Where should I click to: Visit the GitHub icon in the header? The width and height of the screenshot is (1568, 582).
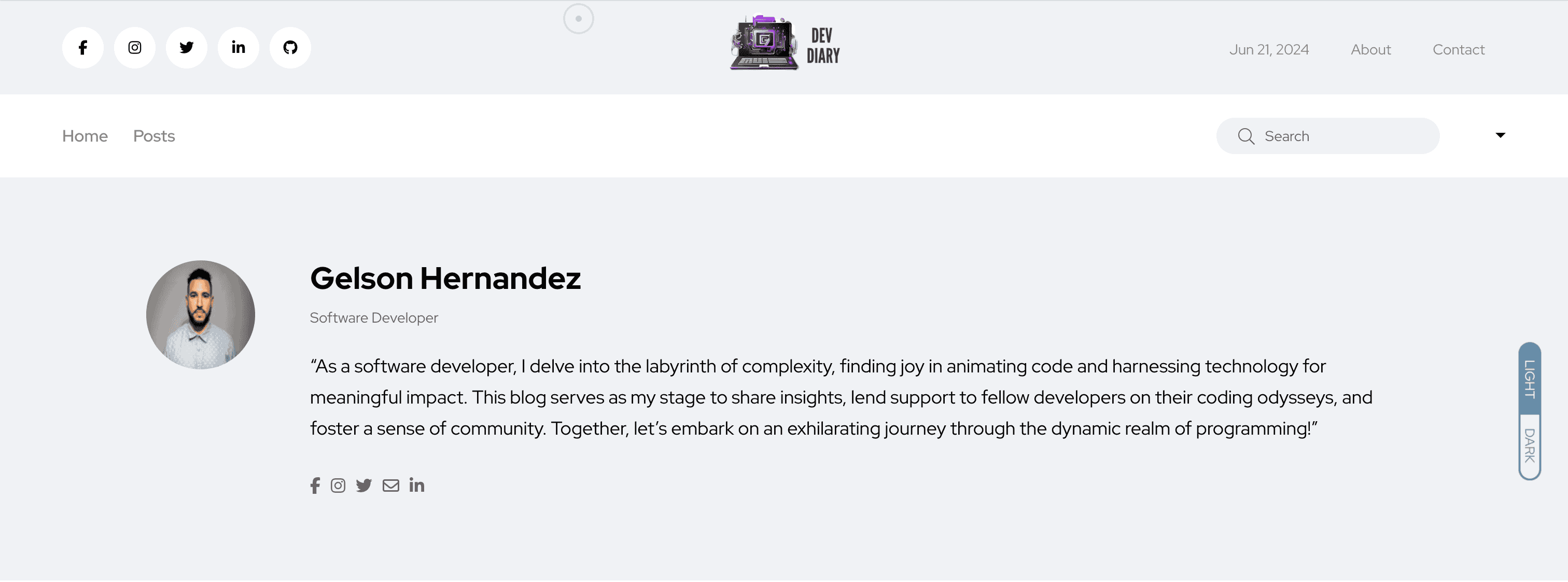click(x=290, y=48)
